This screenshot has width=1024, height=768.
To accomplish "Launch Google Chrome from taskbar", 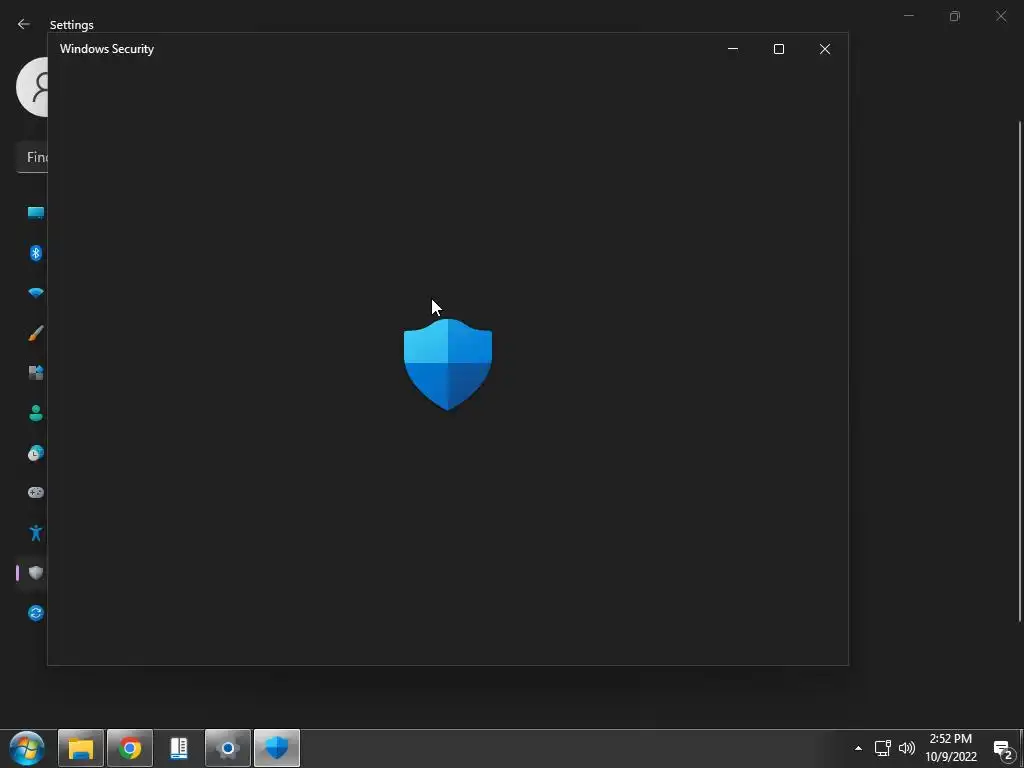I will [x=130, y=748].
